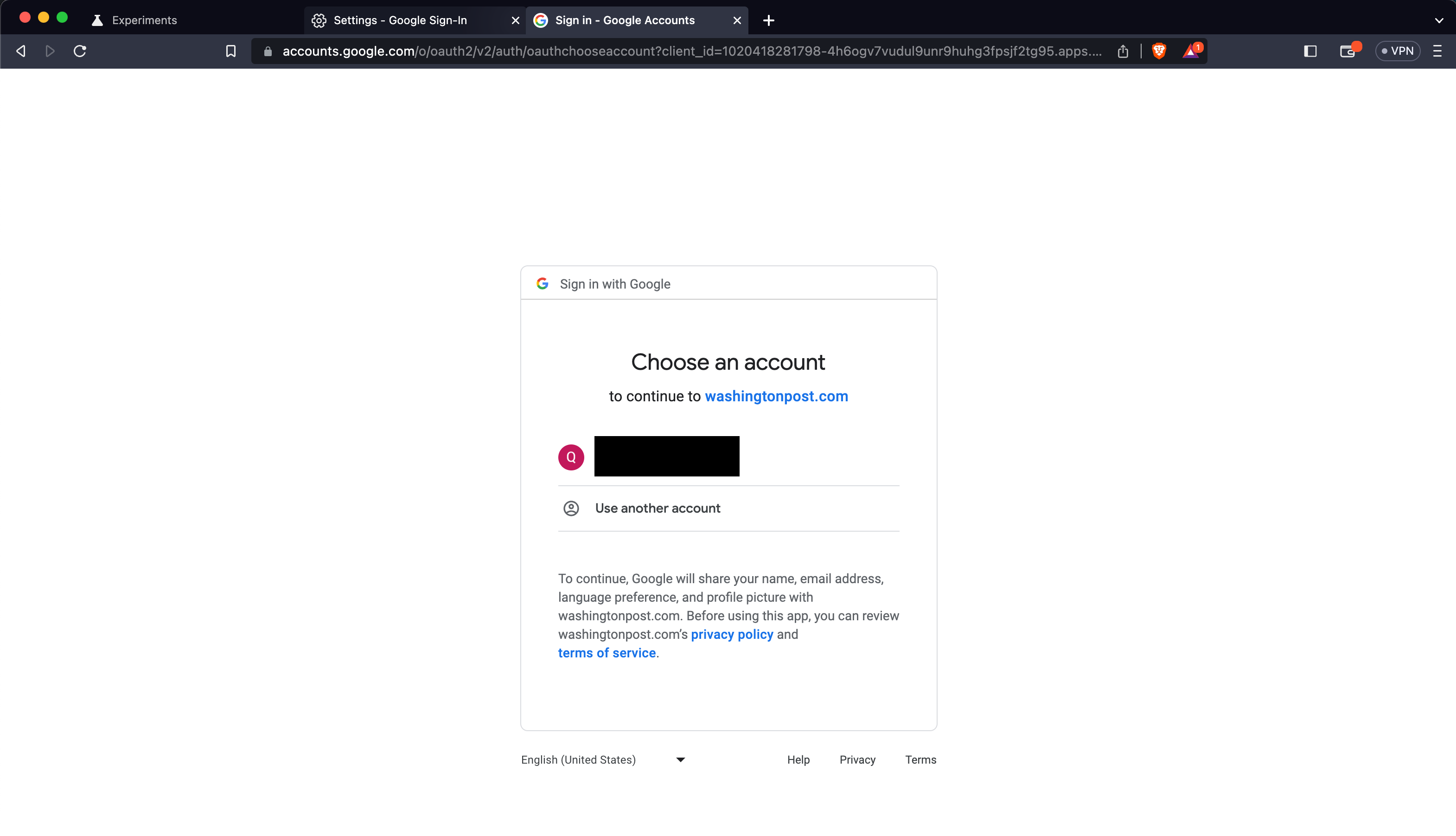Click the share icon in the address bar
This screenshot has height=836, width=1456.
click(1123, 51)
